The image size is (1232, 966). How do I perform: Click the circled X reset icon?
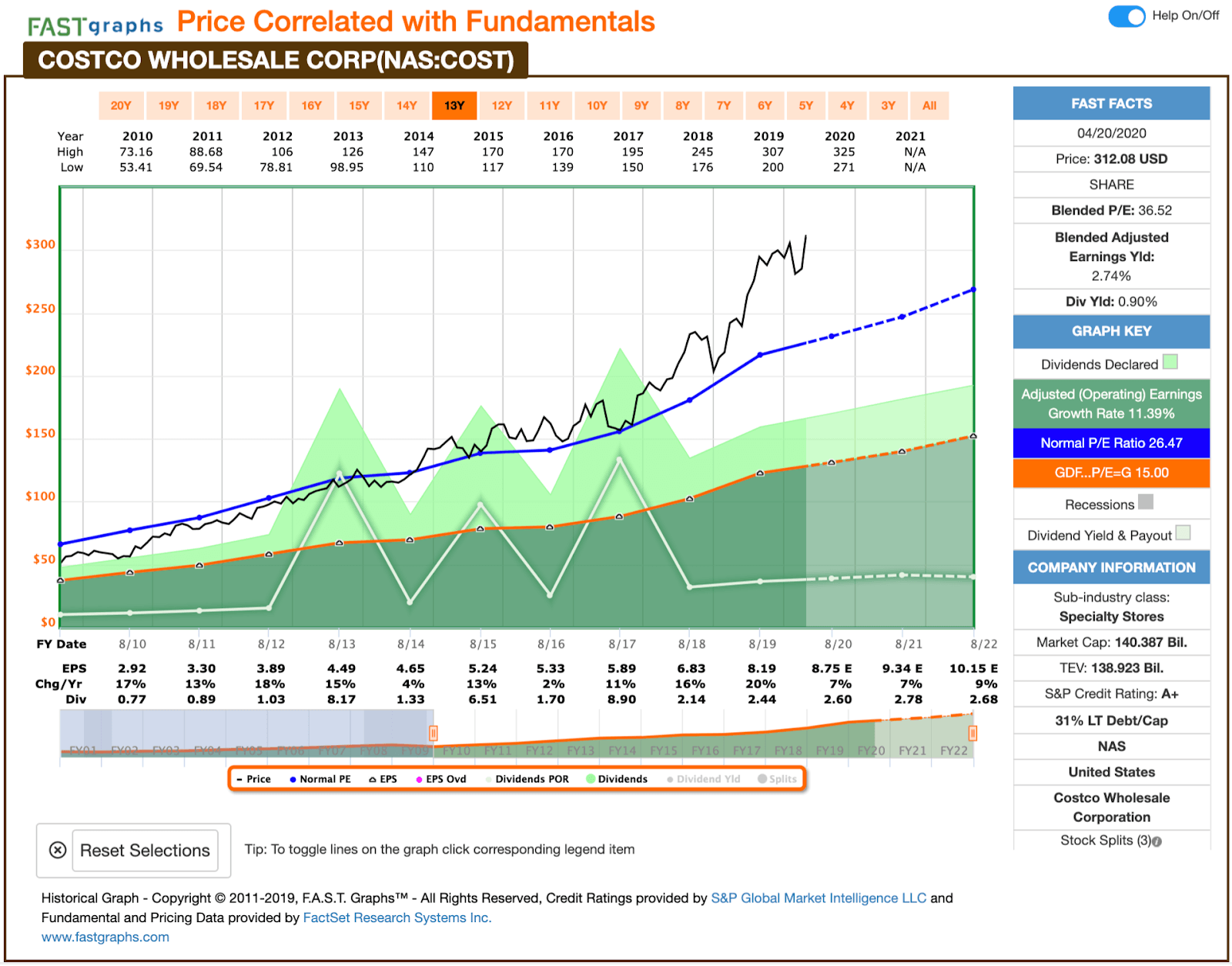58,850
